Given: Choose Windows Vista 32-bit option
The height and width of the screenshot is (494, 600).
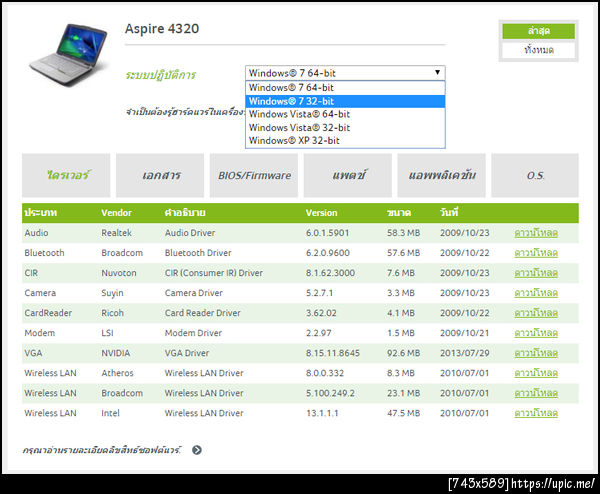Looking at the screenshot, I should (345, 127).
